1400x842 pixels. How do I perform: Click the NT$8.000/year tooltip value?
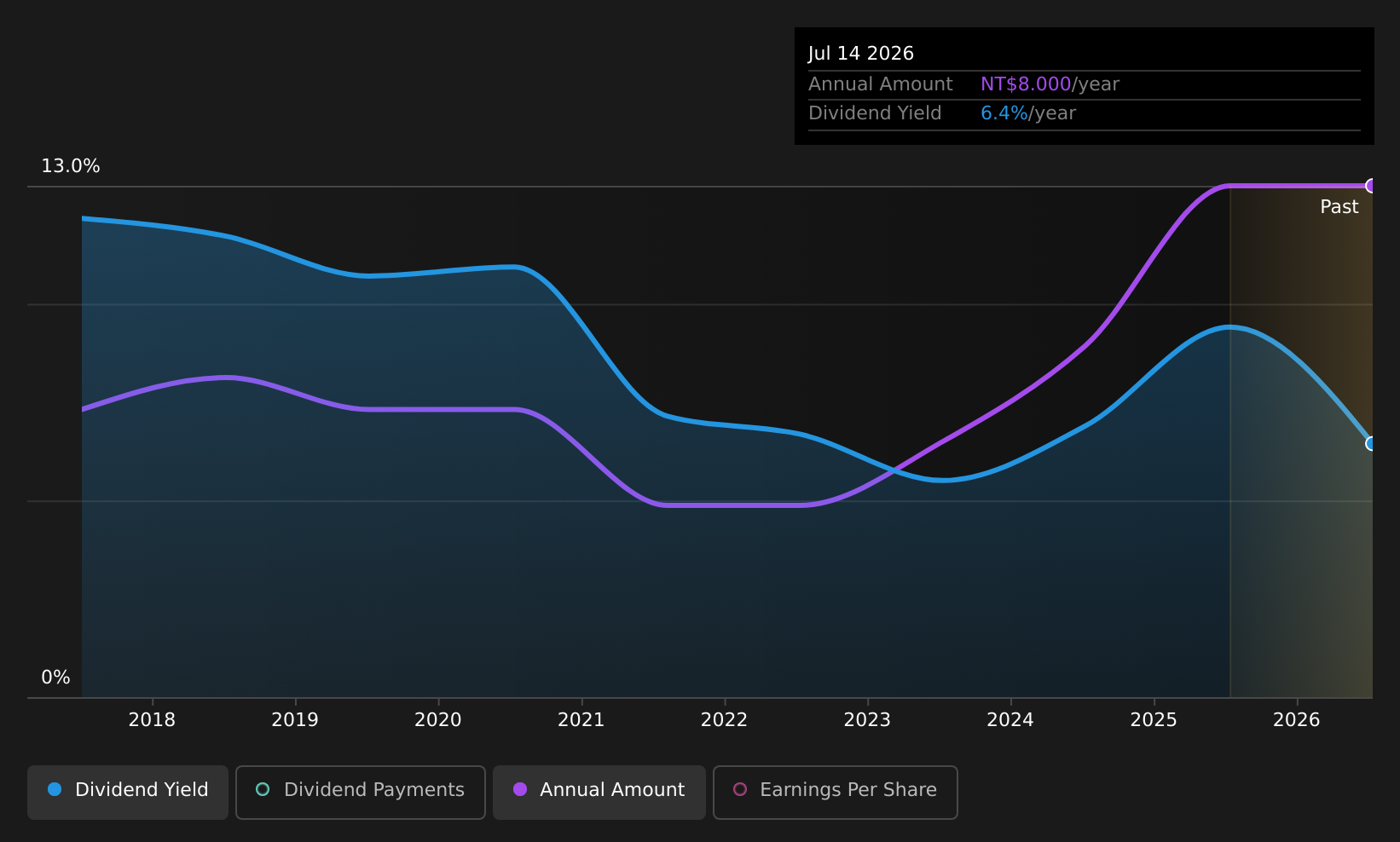tap(1050, 84)
